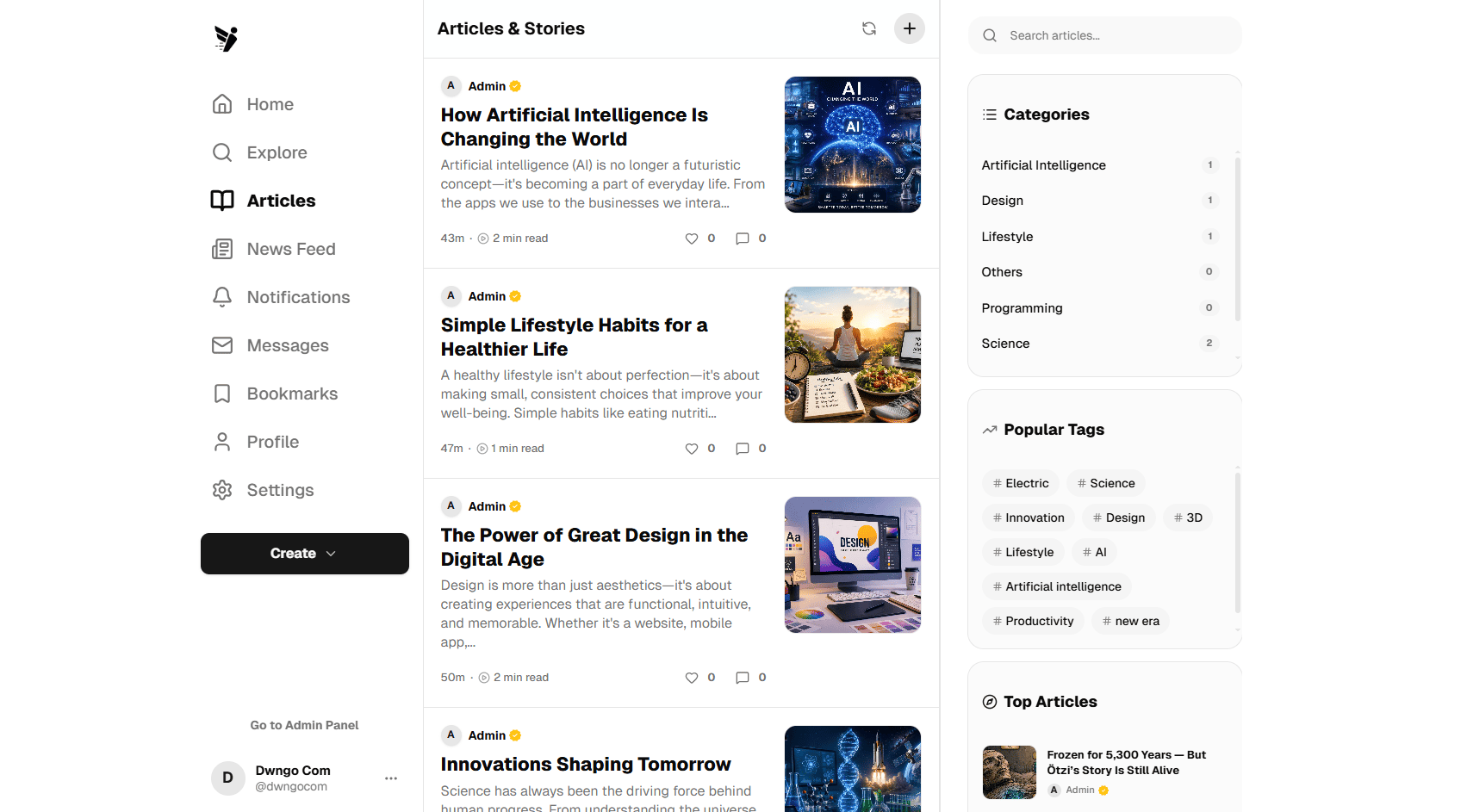Click the Productivity tag
1467x812 pixels.
pos(1033,621)
